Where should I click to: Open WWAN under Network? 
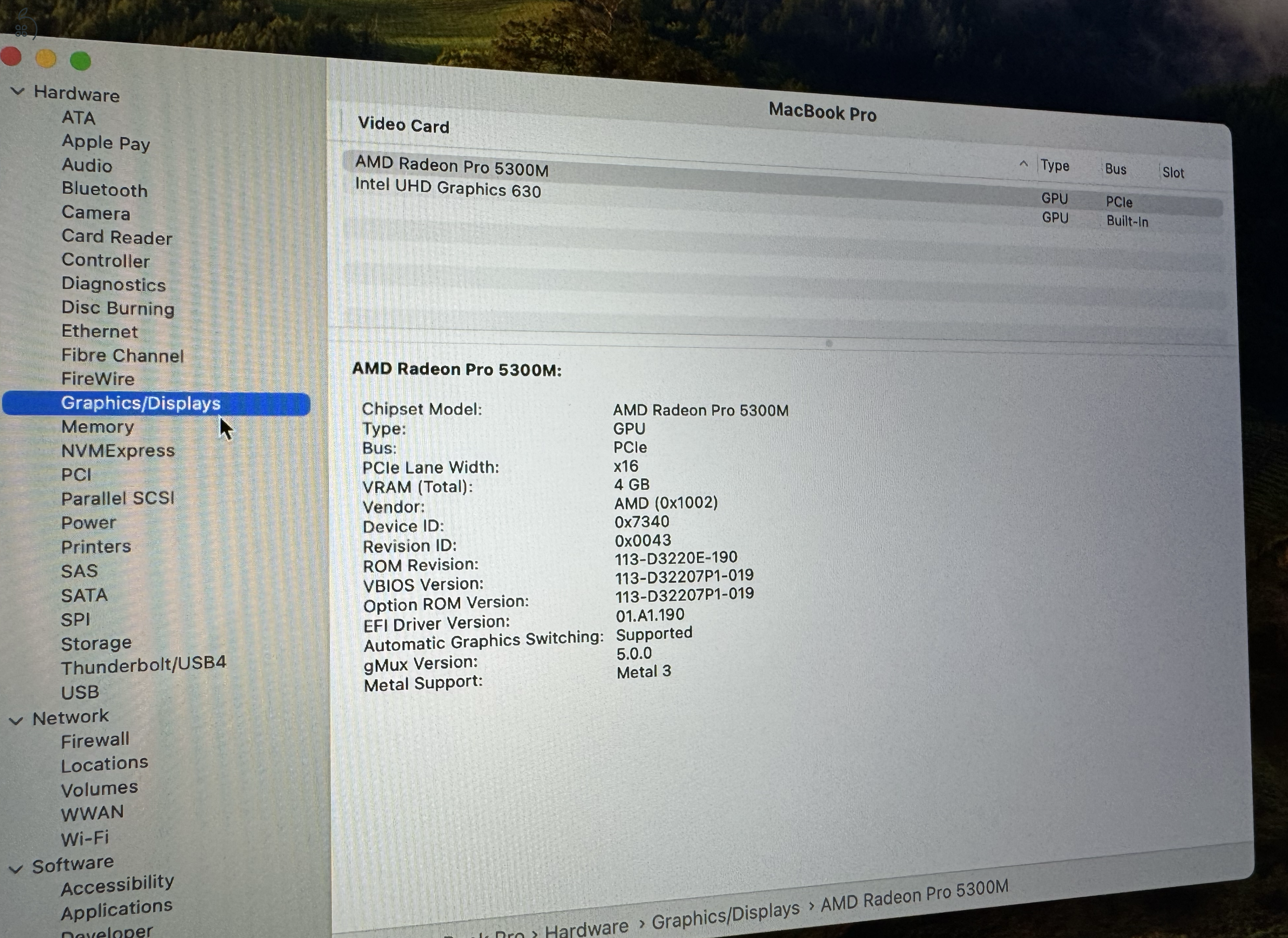92,813
